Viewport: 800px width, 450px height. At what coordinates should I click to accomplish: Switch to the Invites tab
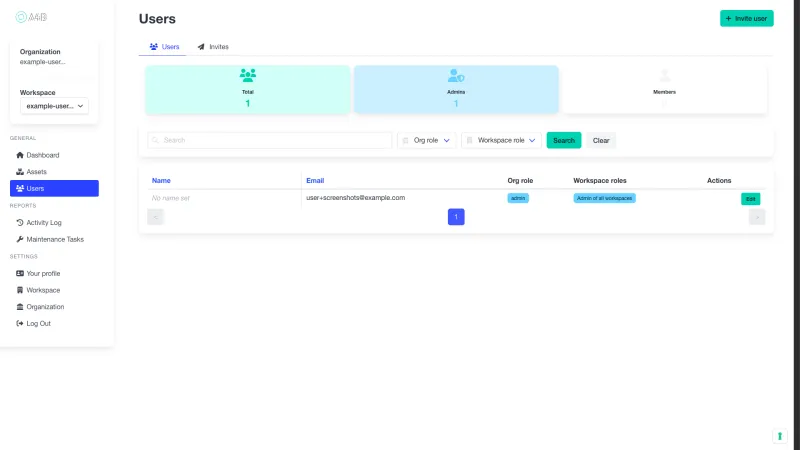213,46
